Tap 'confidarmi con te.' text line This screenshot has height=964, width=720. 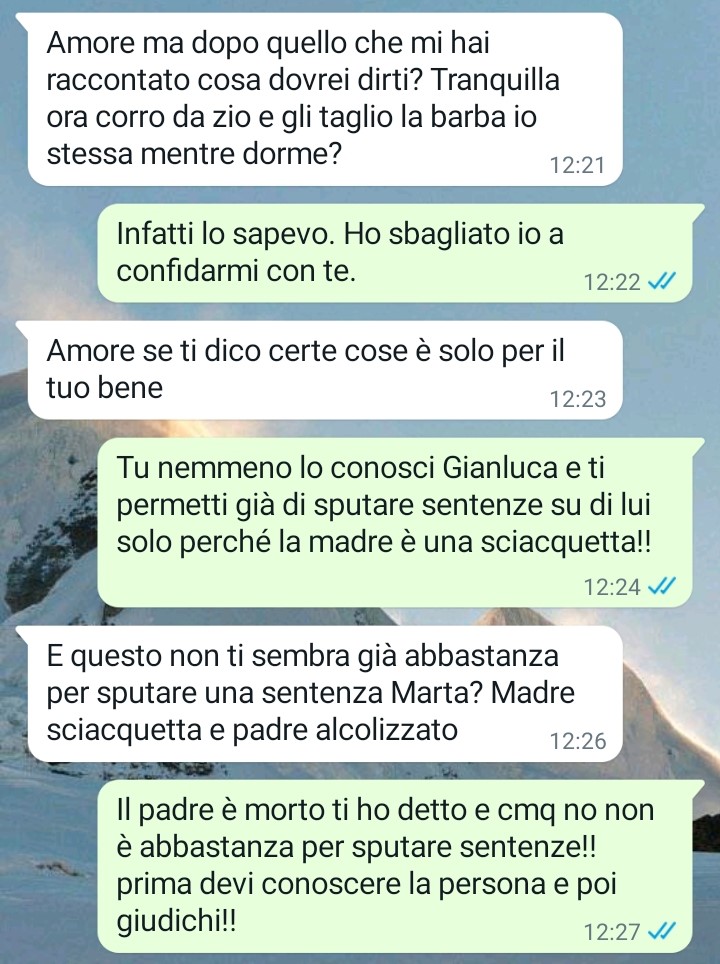pos(236,271)
